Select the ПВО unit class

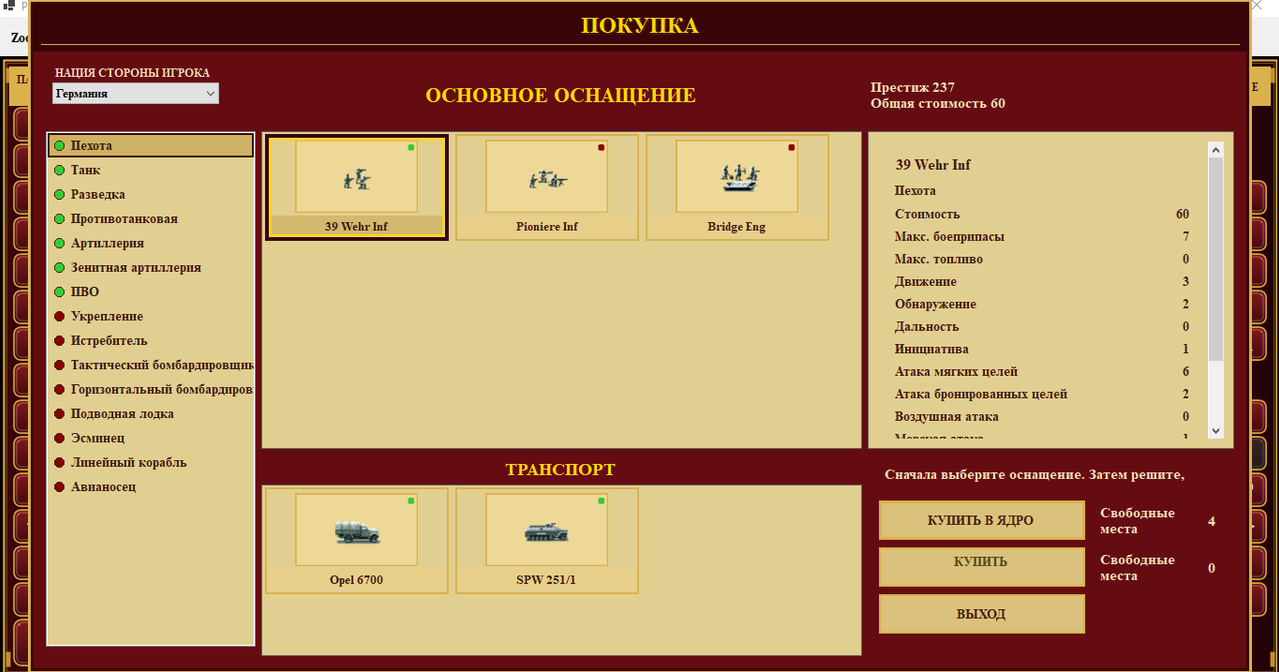151,292
